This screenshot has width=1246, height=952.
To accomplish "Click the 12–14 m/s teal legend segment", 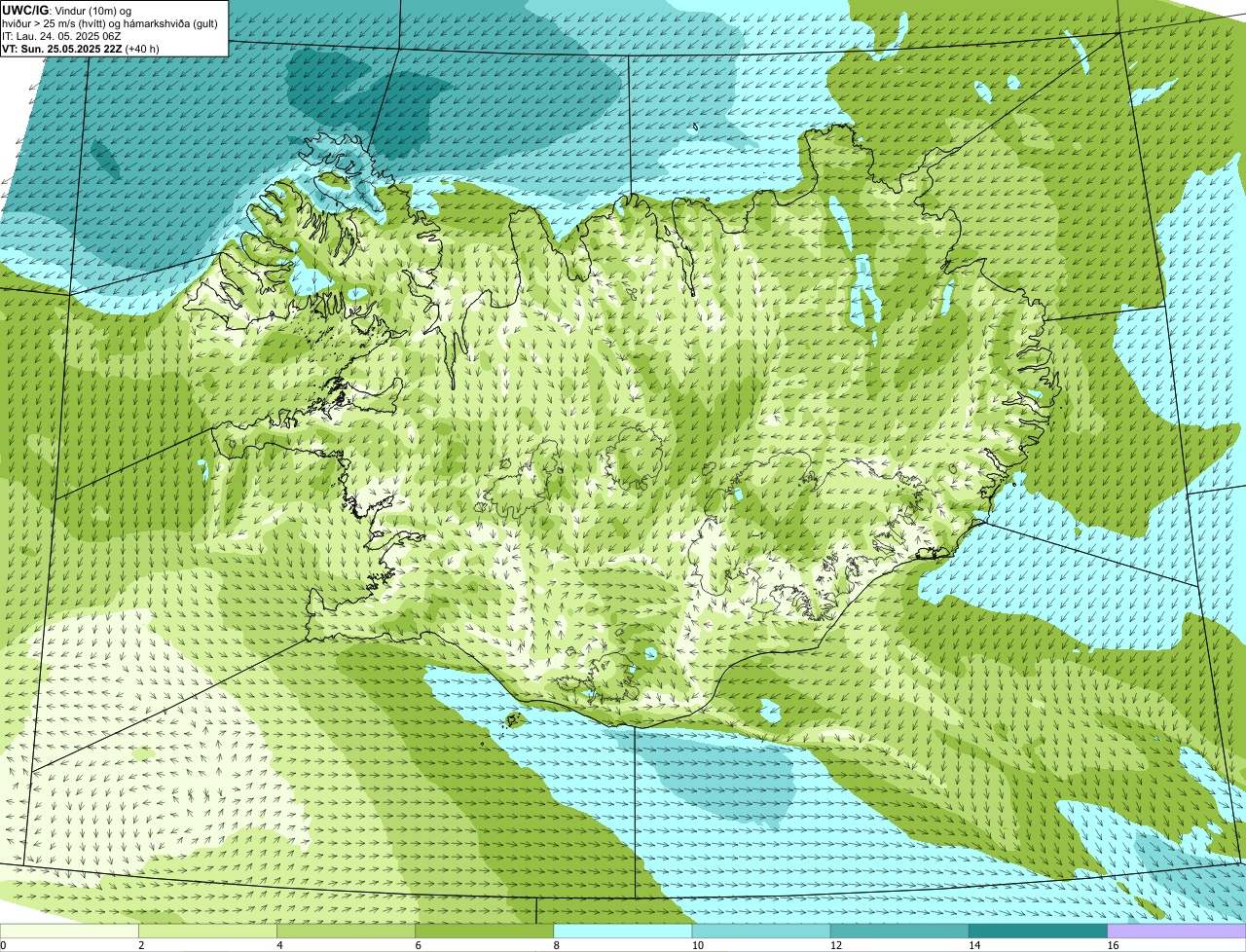I will (899, 932).
